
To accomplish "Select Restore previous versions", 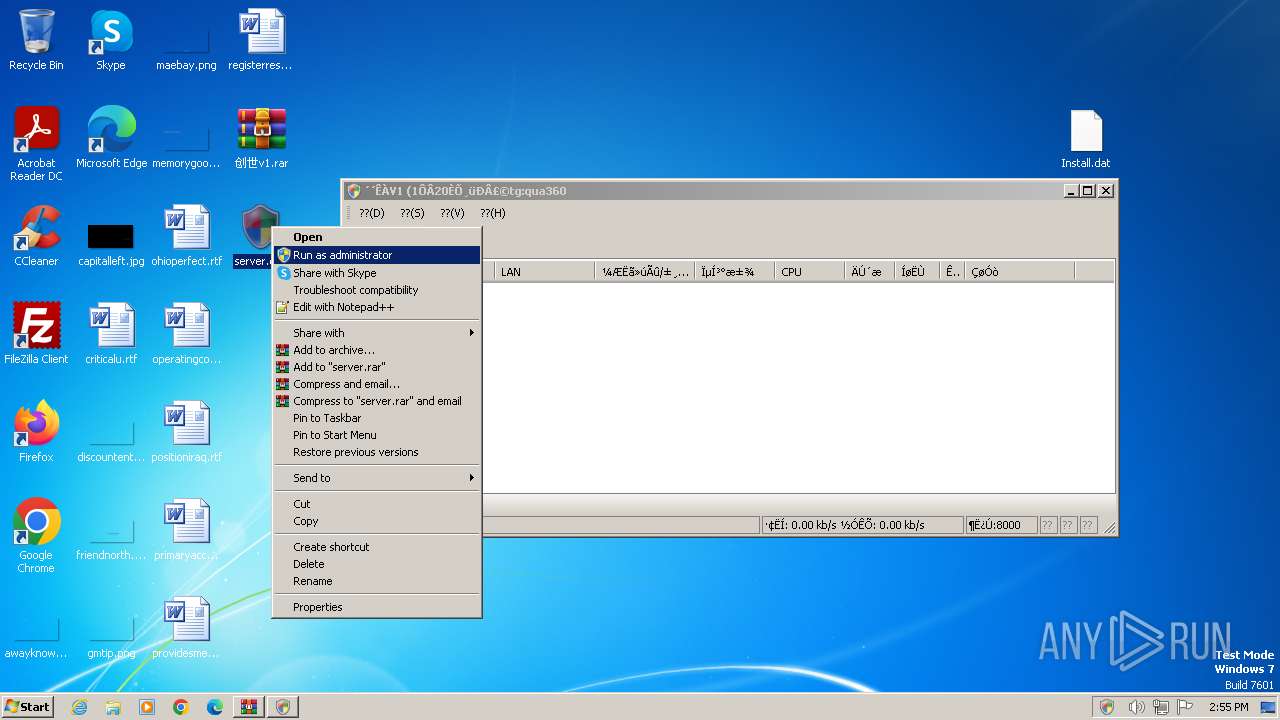I will click(x=377, y=452).
